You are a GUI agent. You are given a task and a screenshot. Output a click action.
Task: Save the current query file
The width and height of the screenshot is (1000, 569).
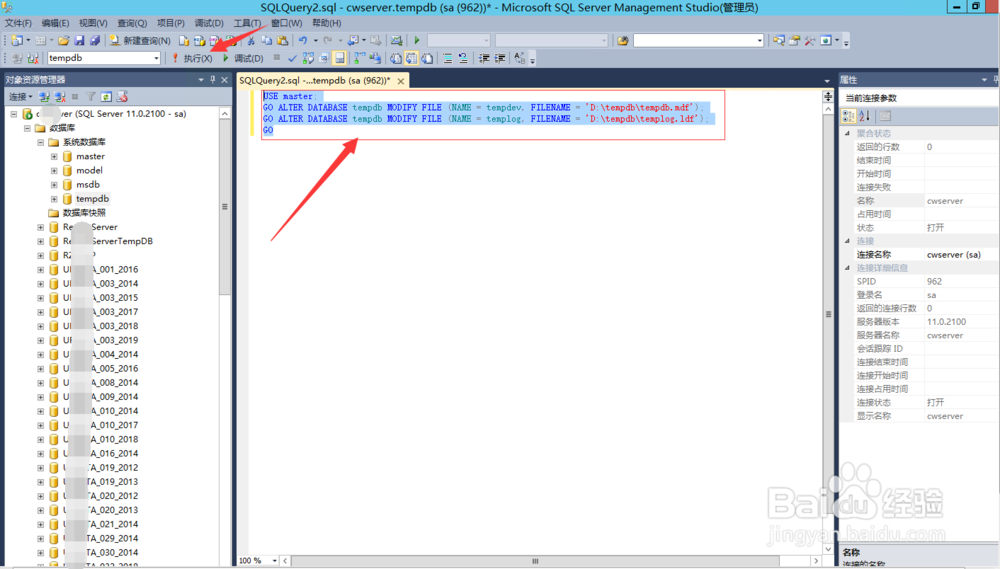point(79,40)
